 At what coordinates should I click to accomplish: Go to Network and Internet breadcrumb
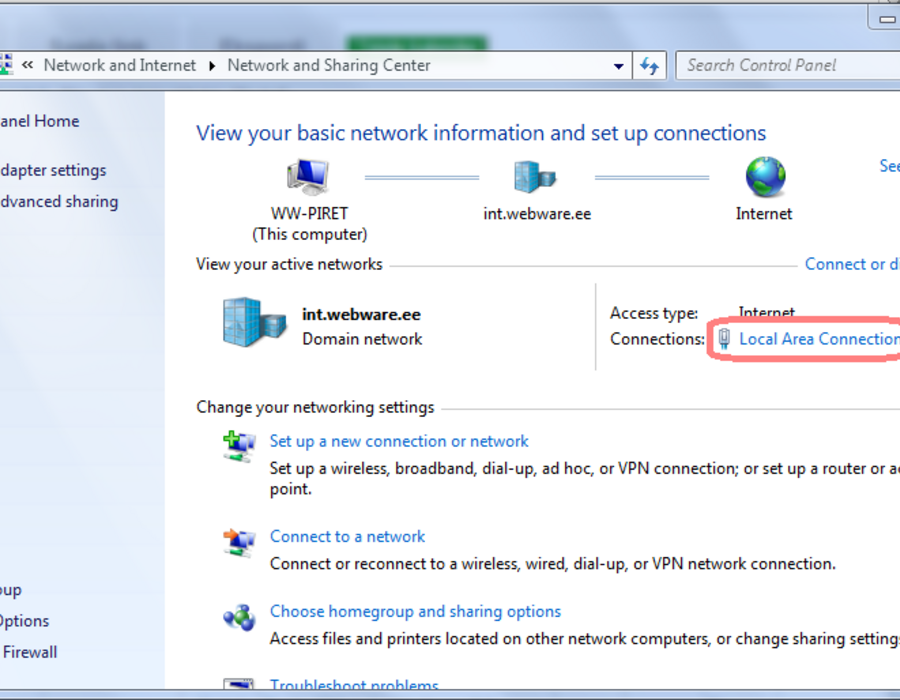pos(120,65)
